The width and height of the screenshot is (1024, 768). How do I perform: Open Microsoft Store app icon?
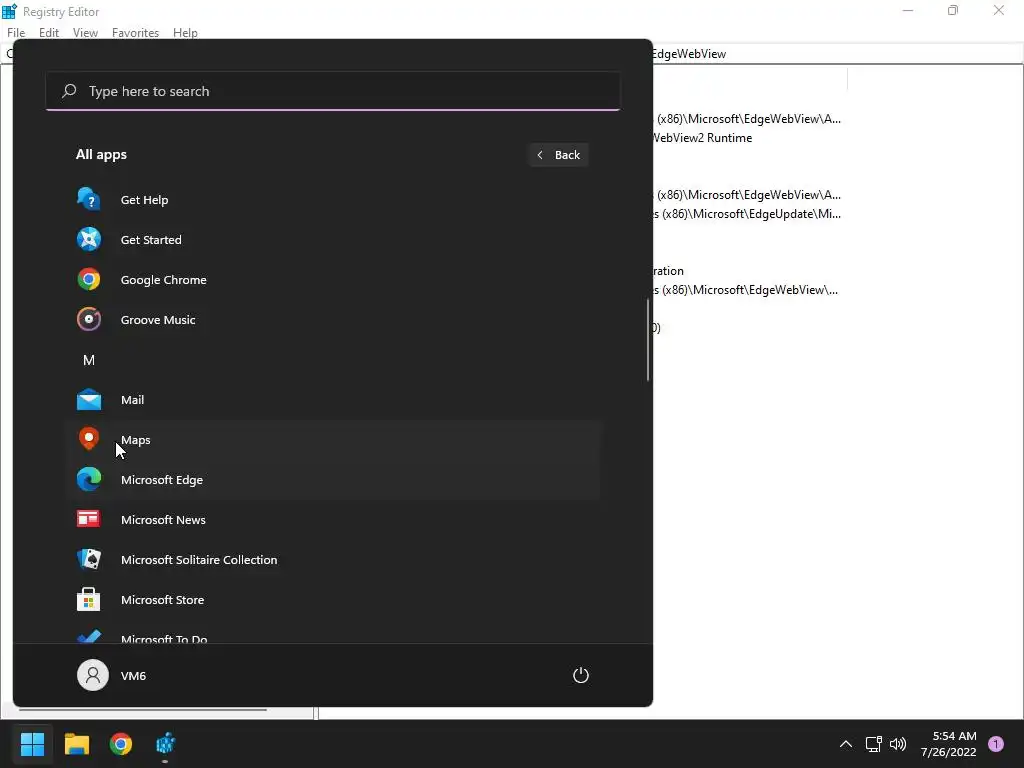89,599
